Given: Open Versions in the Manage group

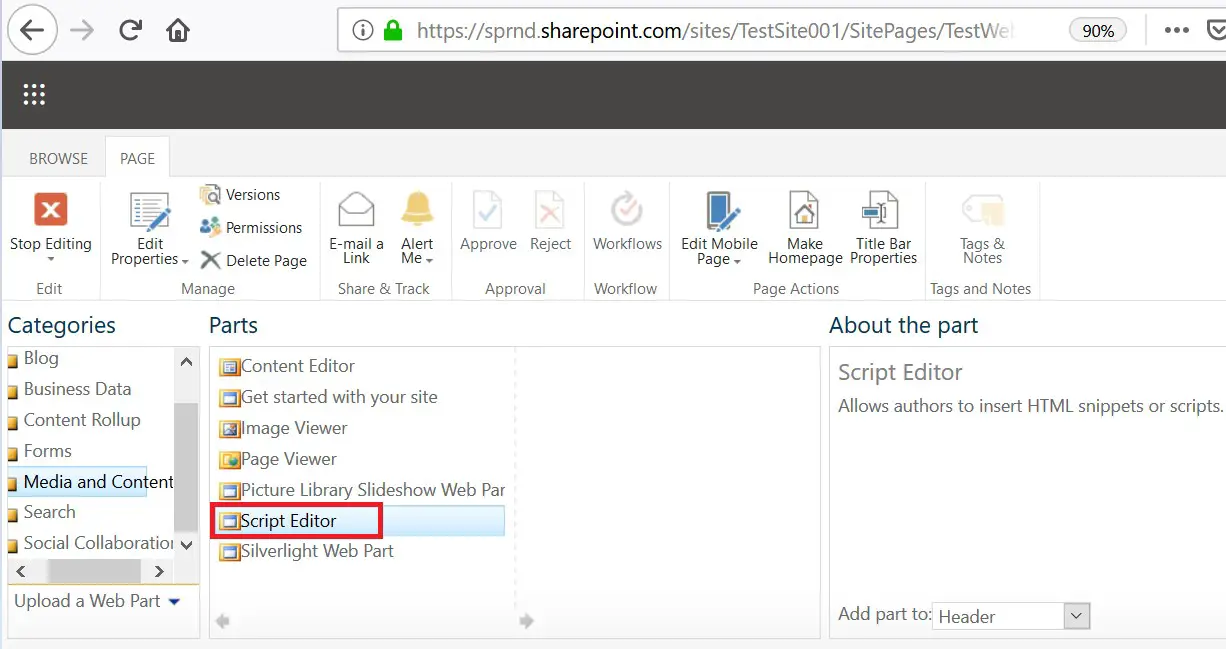Looking at the screenshot, I should tap(240, 195).
